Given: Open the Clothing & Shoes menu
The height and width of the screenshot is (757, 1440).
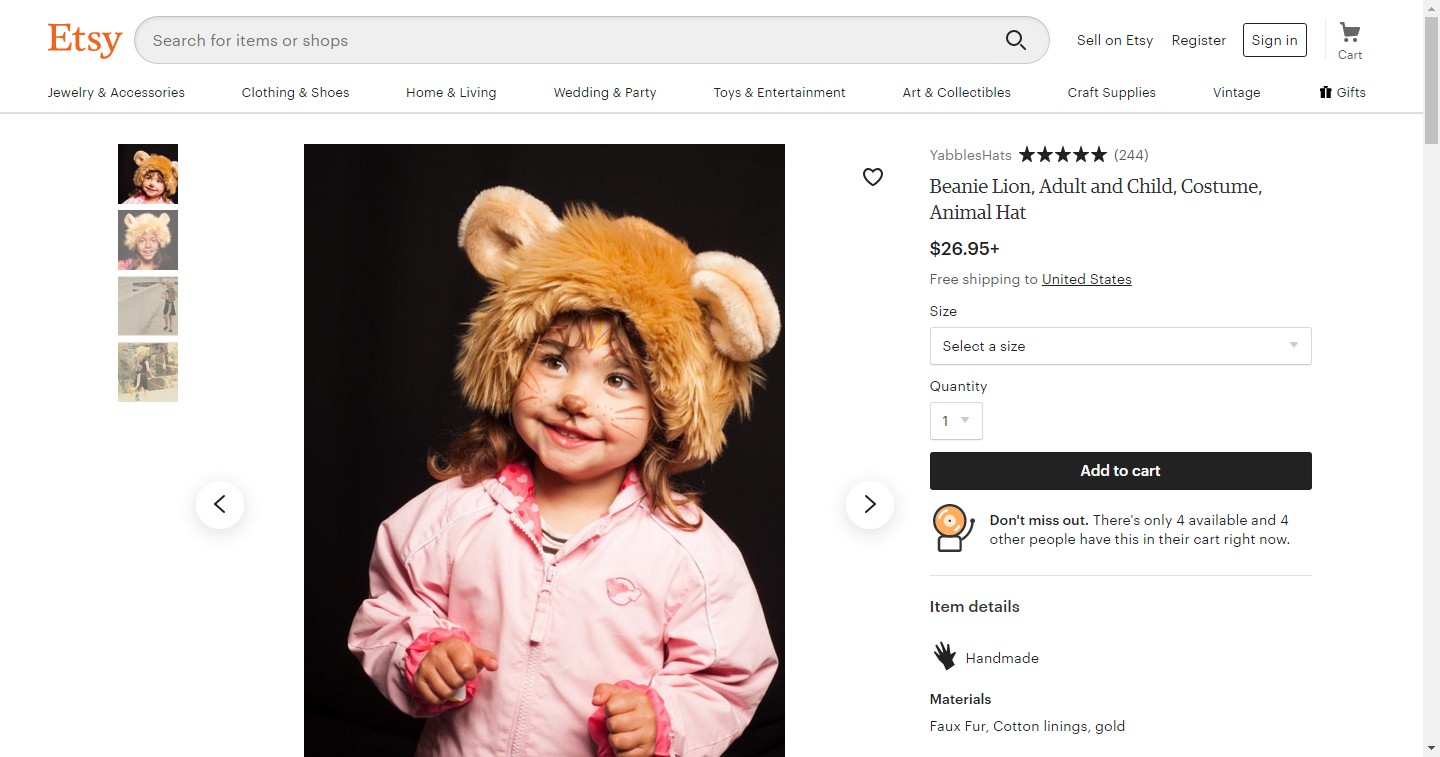Looking at the screenshot, I should 295,92.
